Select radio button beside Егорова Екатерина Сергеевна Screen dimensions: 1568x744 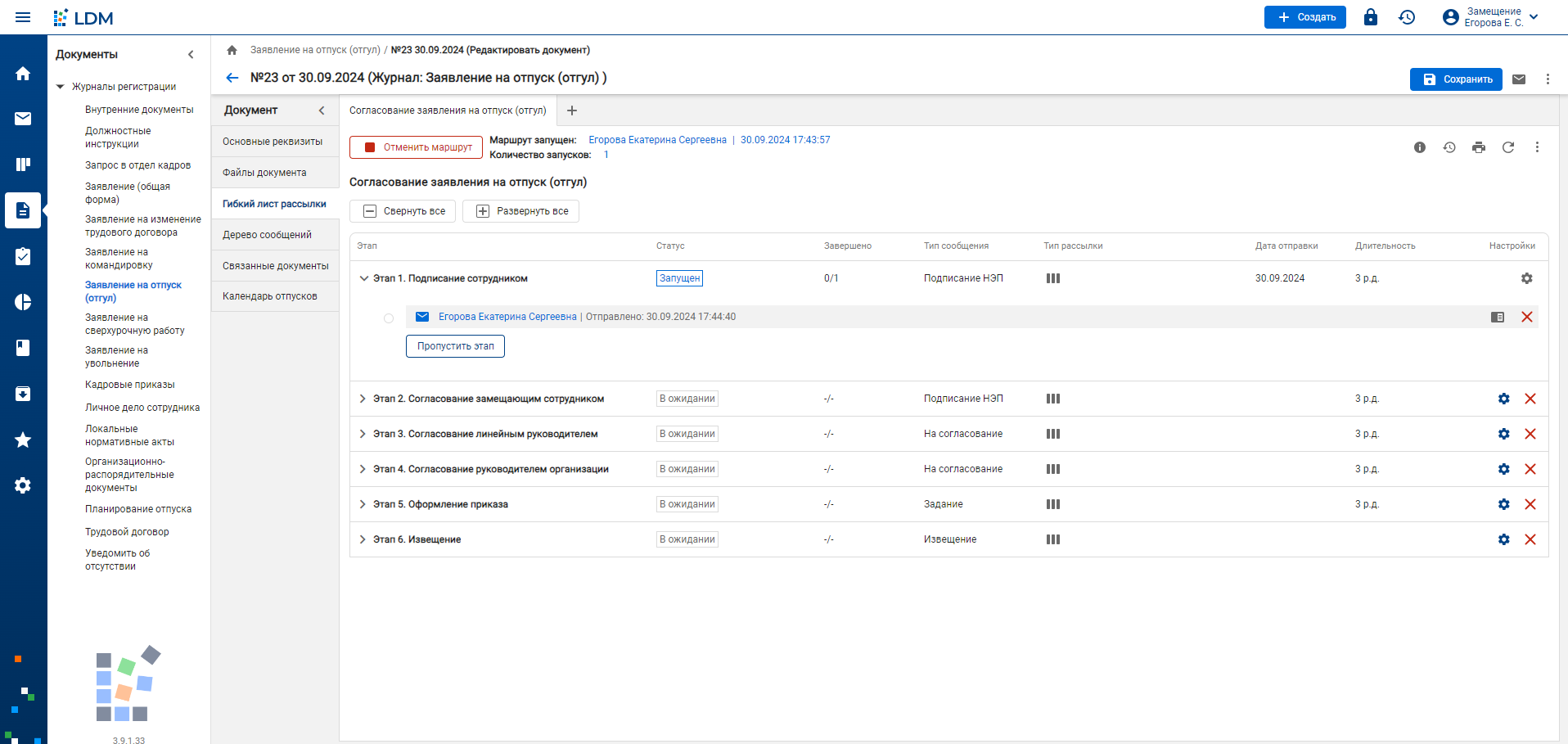point(389,318)
